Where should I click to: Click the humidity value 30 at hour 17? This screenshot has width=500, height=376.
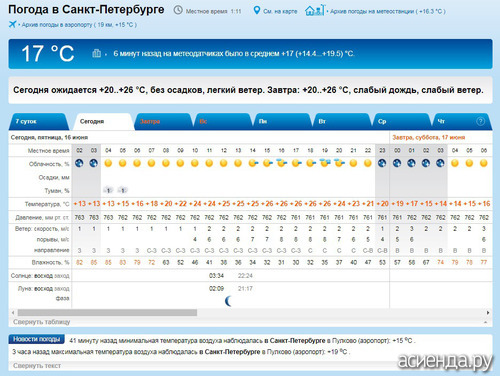point(296,263)
